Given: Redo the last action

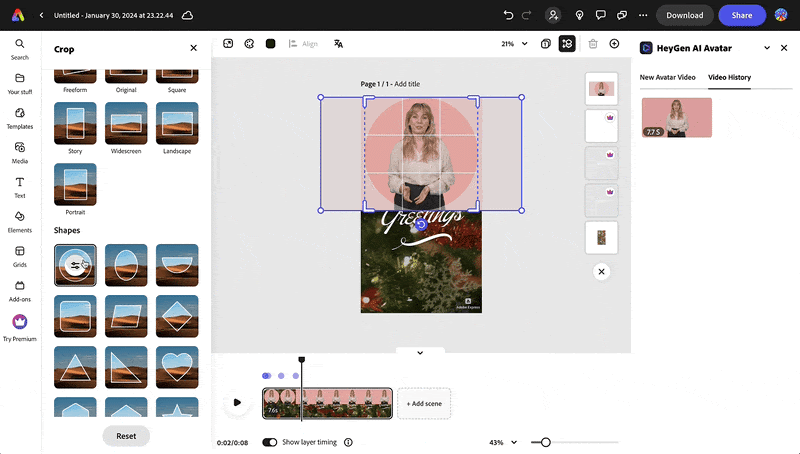Looking at the screenshot, I should pyautogui.click(x=527, y=15).
